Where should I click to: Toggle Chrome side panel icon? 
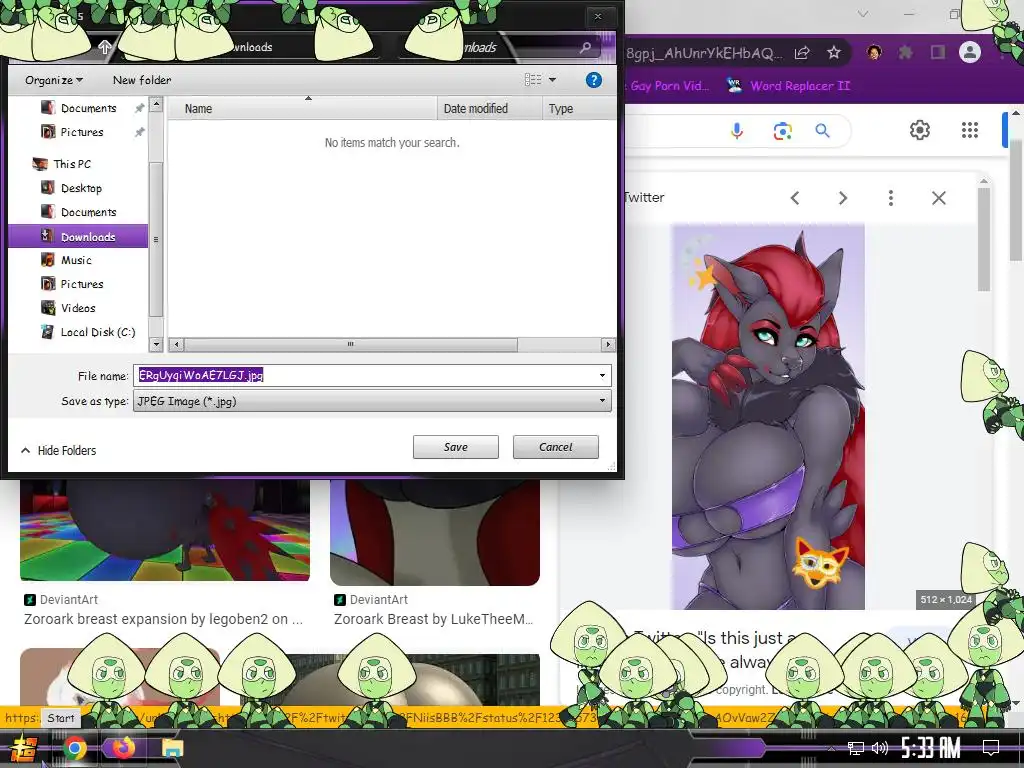[x=938, y=52]
